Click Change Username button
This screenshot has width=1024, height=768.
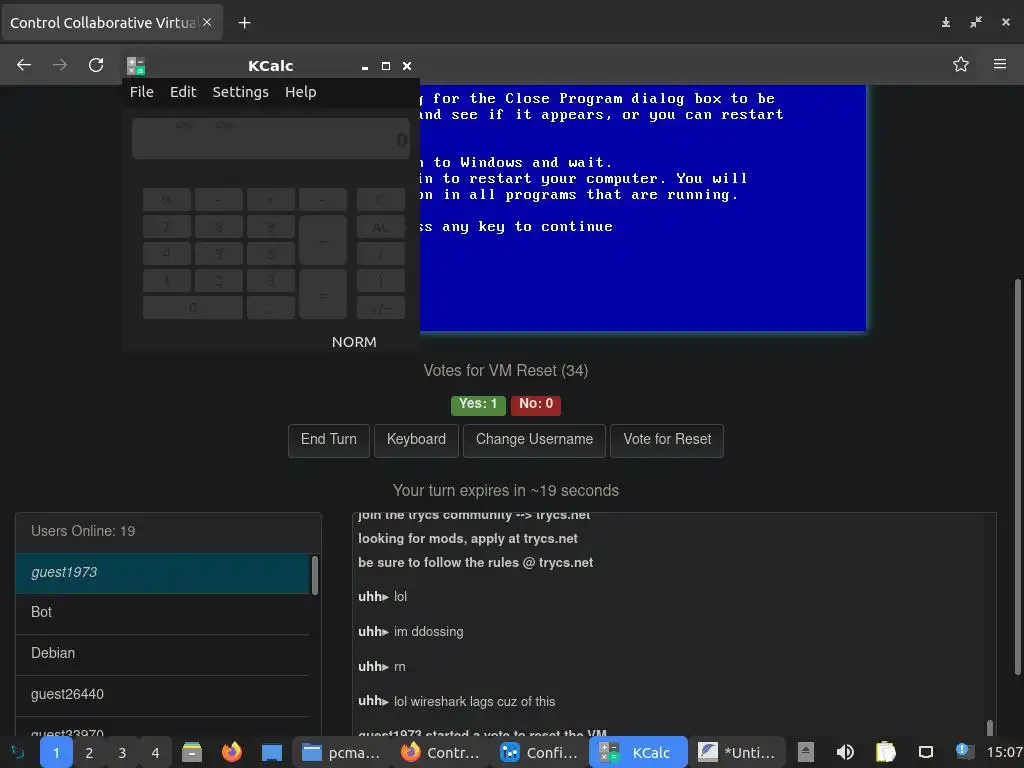[534, 440]
